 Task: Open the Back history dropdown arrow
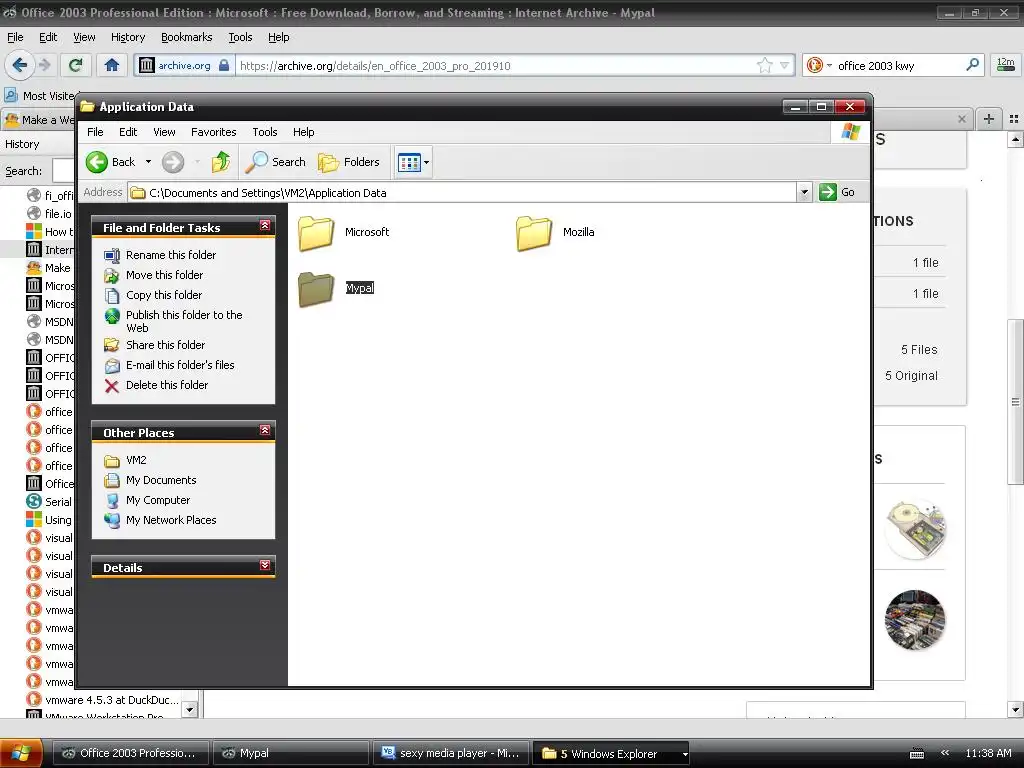[148, 162]
